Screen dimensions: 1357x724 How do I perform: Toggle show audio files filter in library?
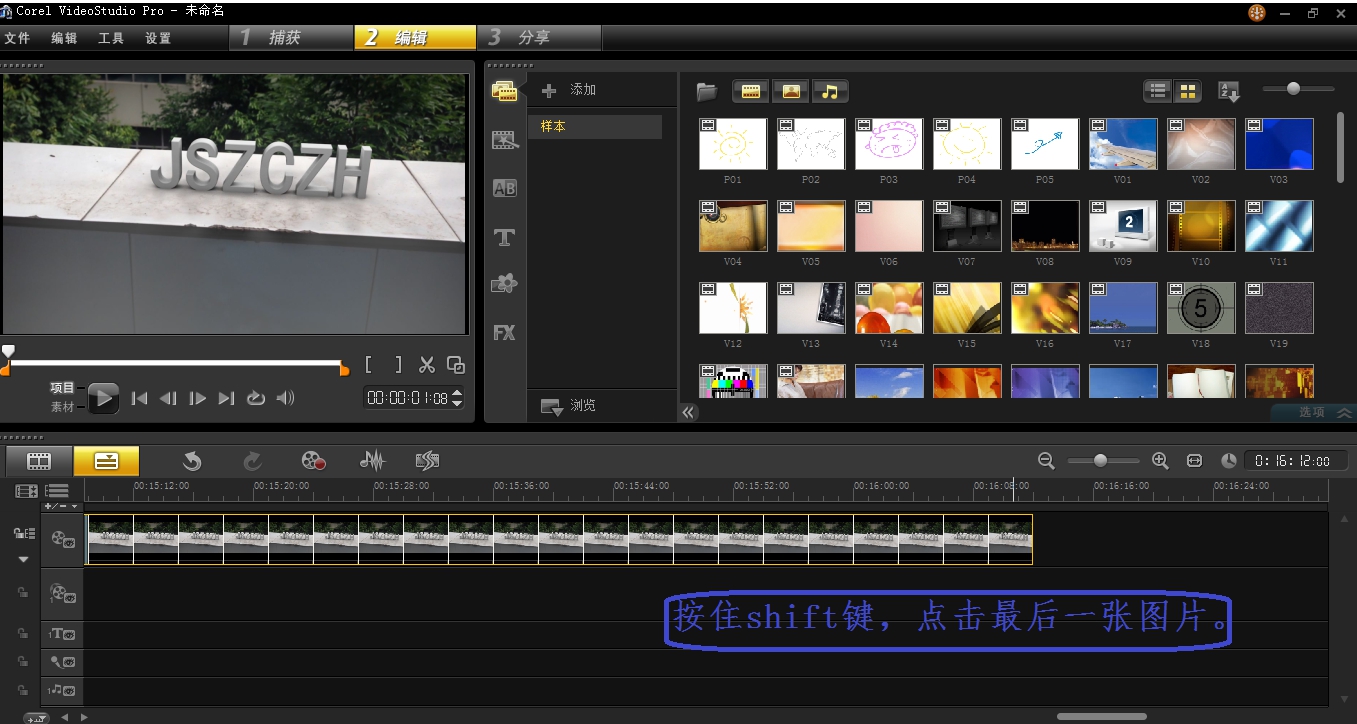pyautogui.click(x=830, y=91)
